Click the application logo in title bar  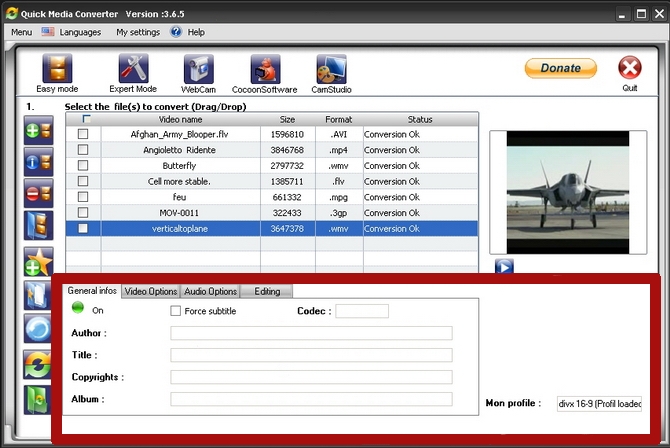point(12,13)
